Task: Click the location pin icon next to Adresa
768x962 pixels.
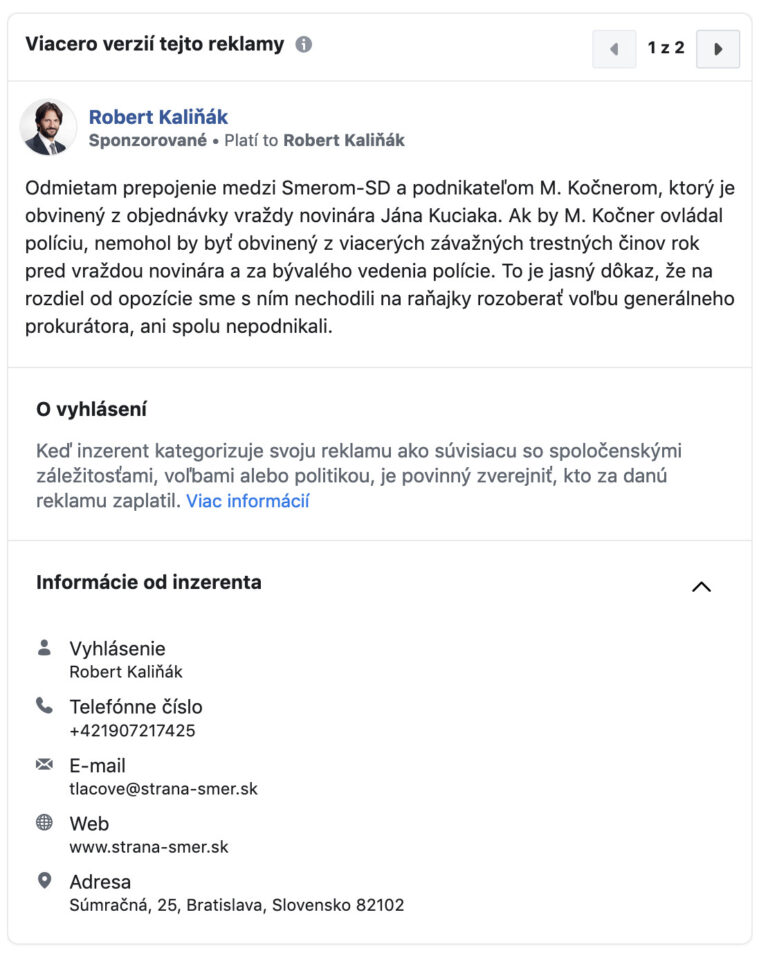Action: pos(44,881)
